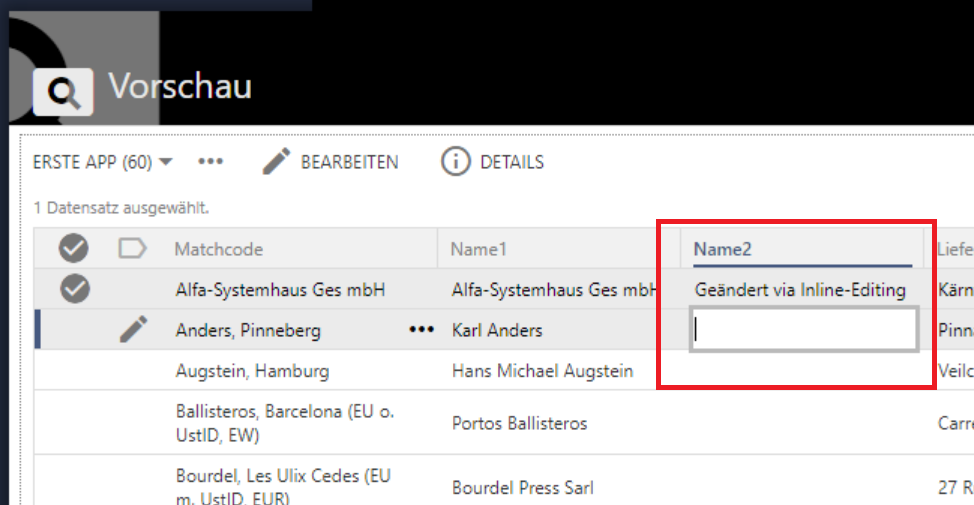Click the info circle Details icon

click(456, 162)
